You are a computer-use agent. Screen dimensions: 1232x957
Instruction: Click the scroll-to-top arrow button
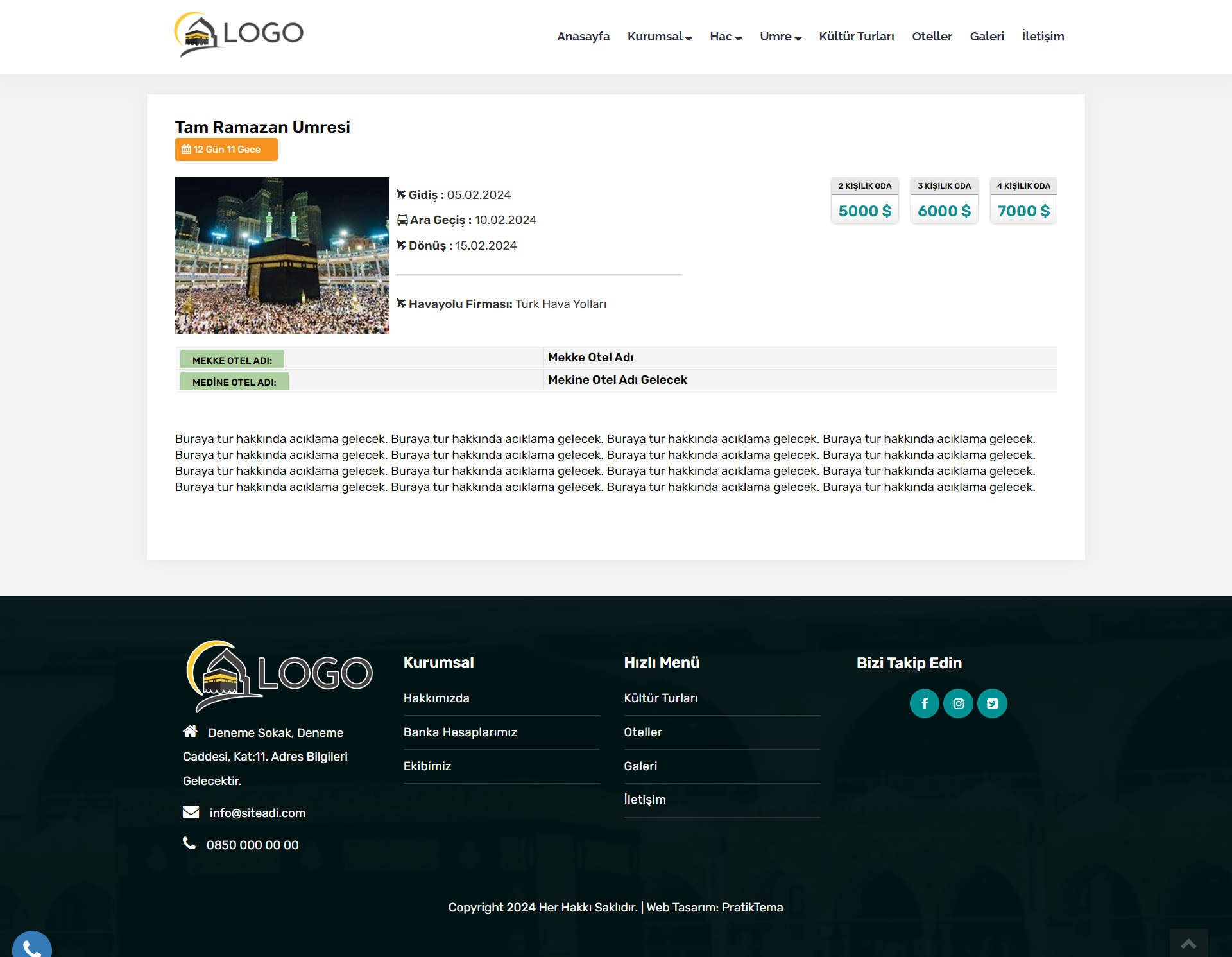click(x=1188, y=943)
